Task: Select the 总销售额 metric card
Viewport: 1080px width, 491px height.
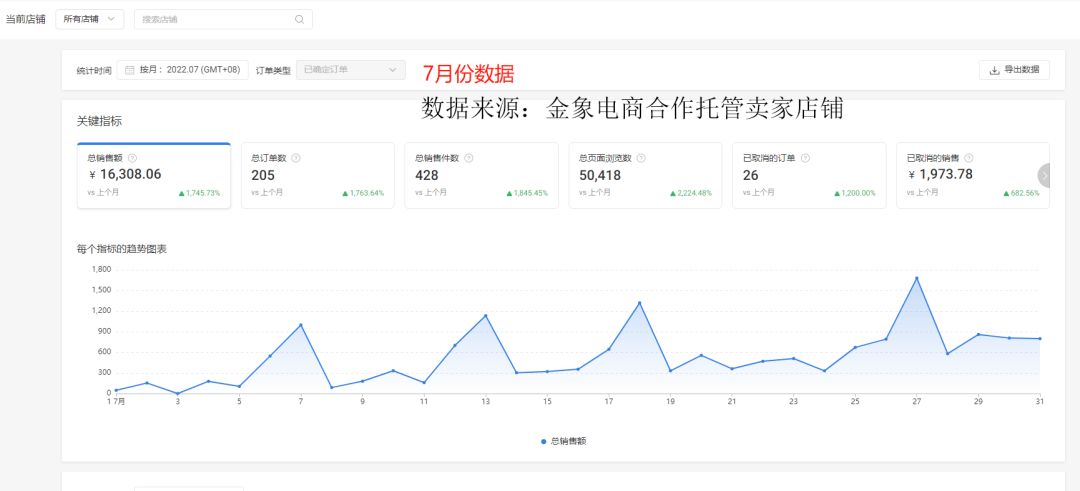Action: point(154,176)
